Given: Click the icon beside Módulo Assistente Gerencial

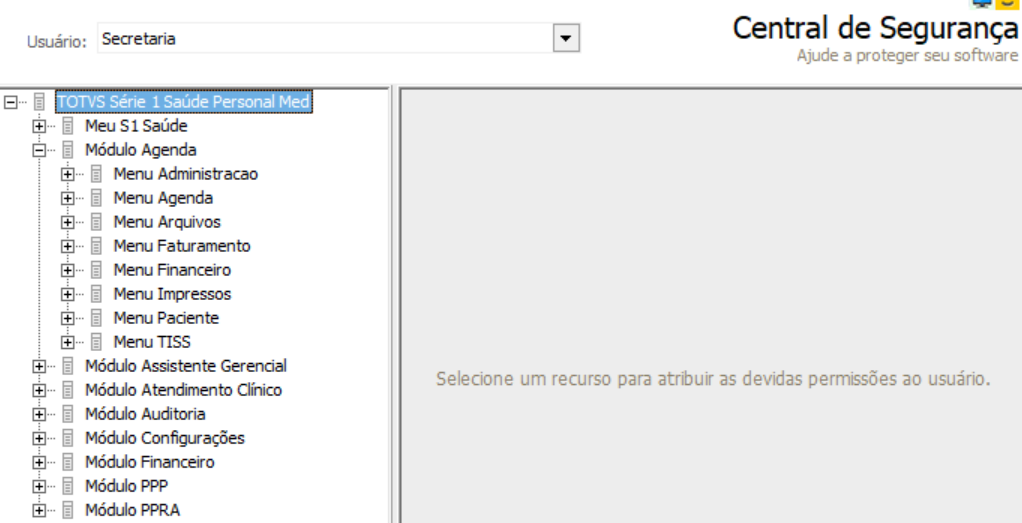Looking at the screenshot, I should coord(68,366).
